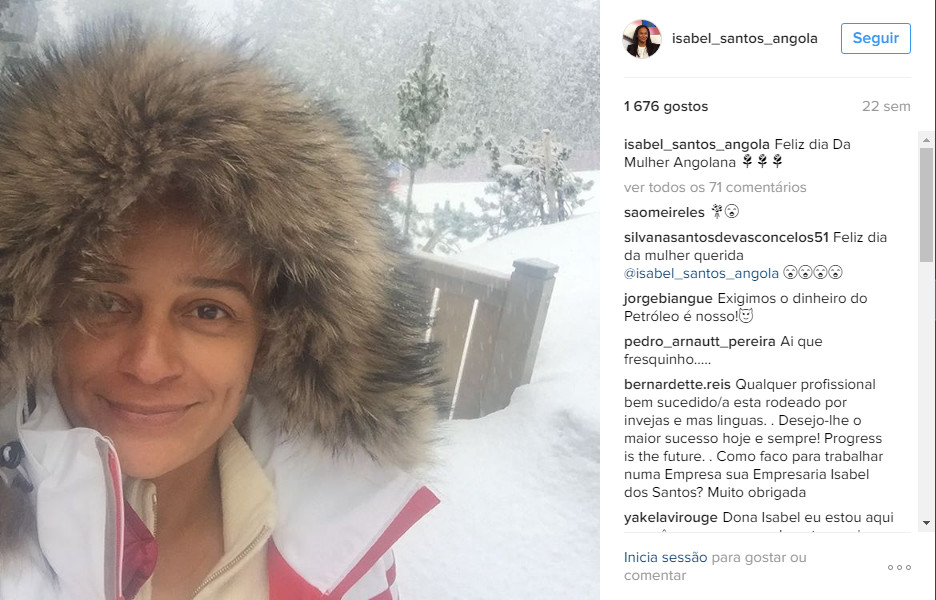Click the comments scrollbar thumb
This screenshot has width=936, height=600.
coord(926,205)
